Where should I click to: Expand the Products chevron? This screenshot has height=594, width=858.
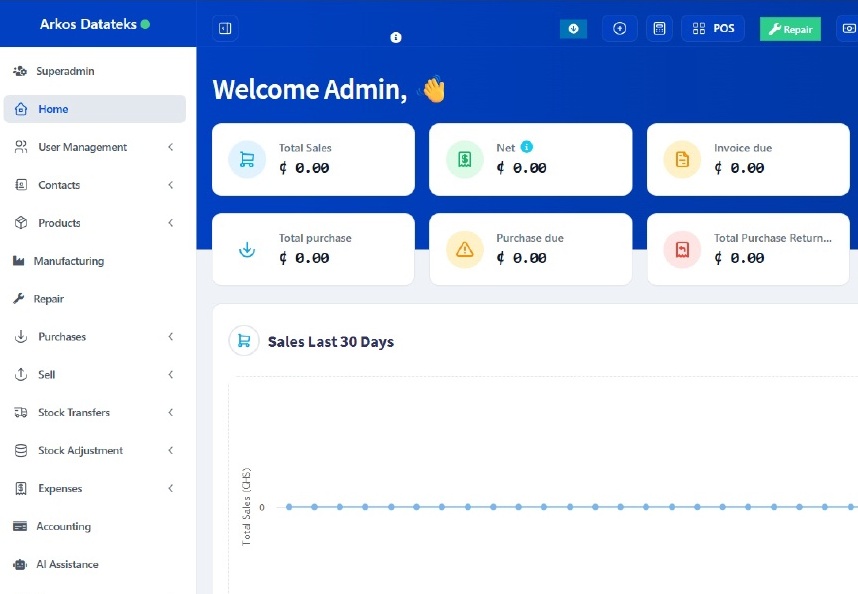[171, 223]
